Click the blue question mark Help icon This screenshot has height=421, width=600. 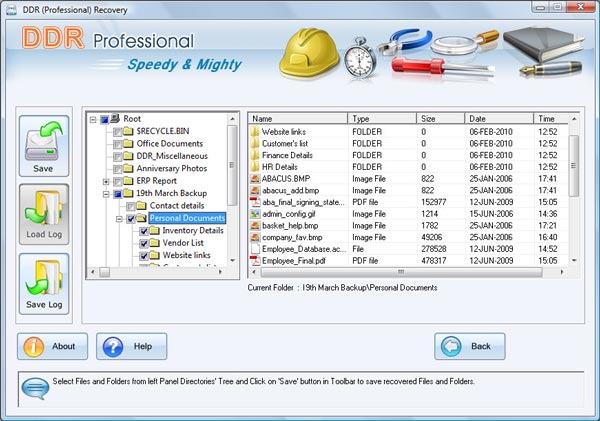point(113,346)
